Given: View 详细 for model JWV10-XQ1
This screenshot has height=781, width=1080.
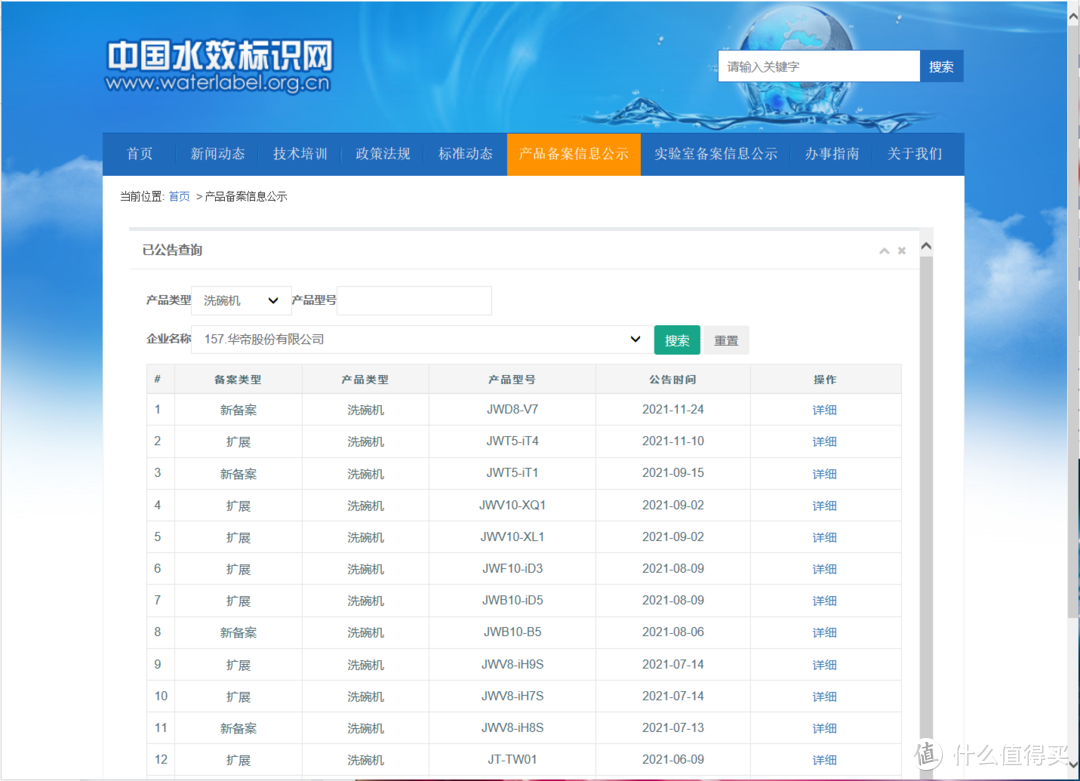Looking at the screenshot, I should (824, 506).
